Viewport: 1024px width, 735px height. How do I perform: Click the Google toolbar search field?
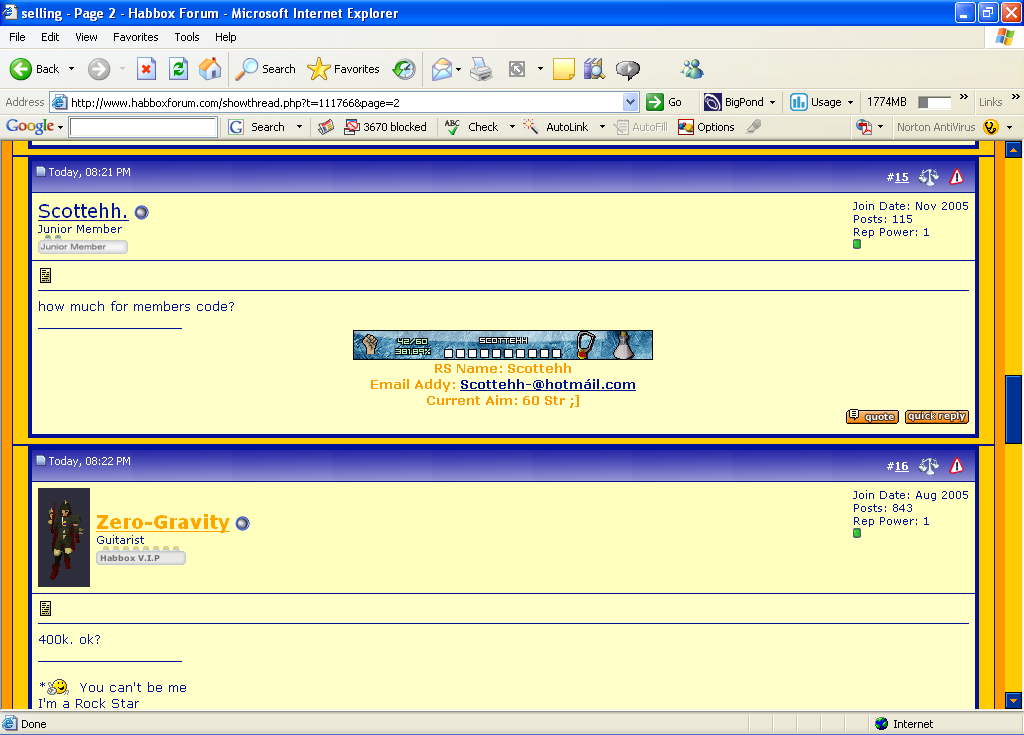143,127
